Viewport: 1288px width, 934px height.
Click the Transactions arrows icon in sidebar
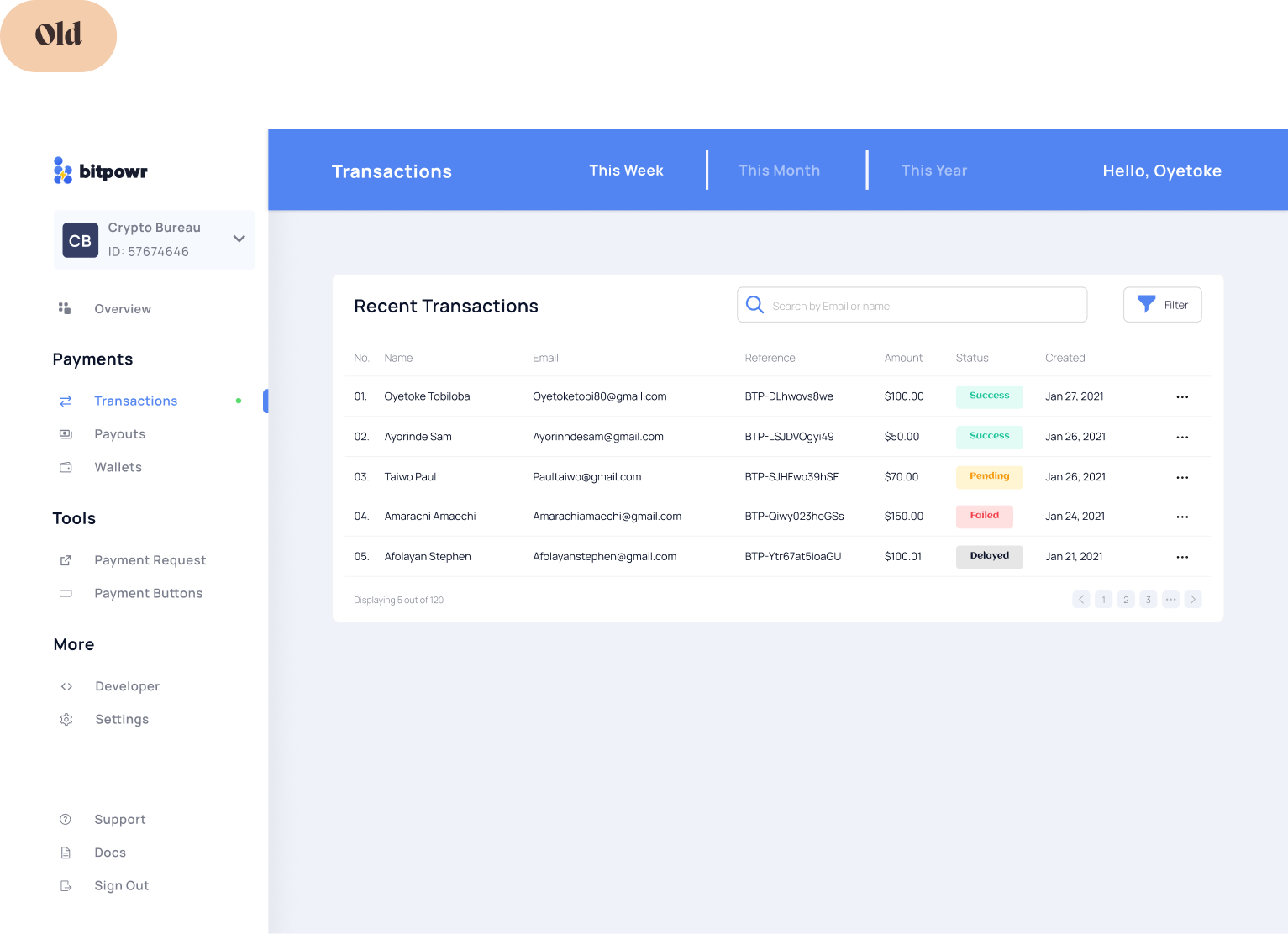coord(66,401)
